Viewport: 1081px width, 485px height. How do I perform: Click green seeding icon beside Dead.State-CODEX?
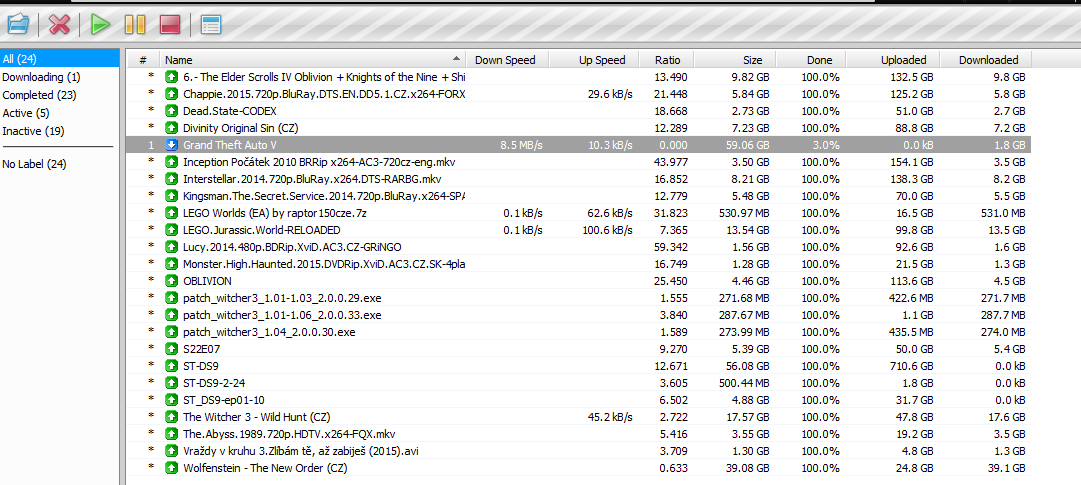click(x=172, y=110)
